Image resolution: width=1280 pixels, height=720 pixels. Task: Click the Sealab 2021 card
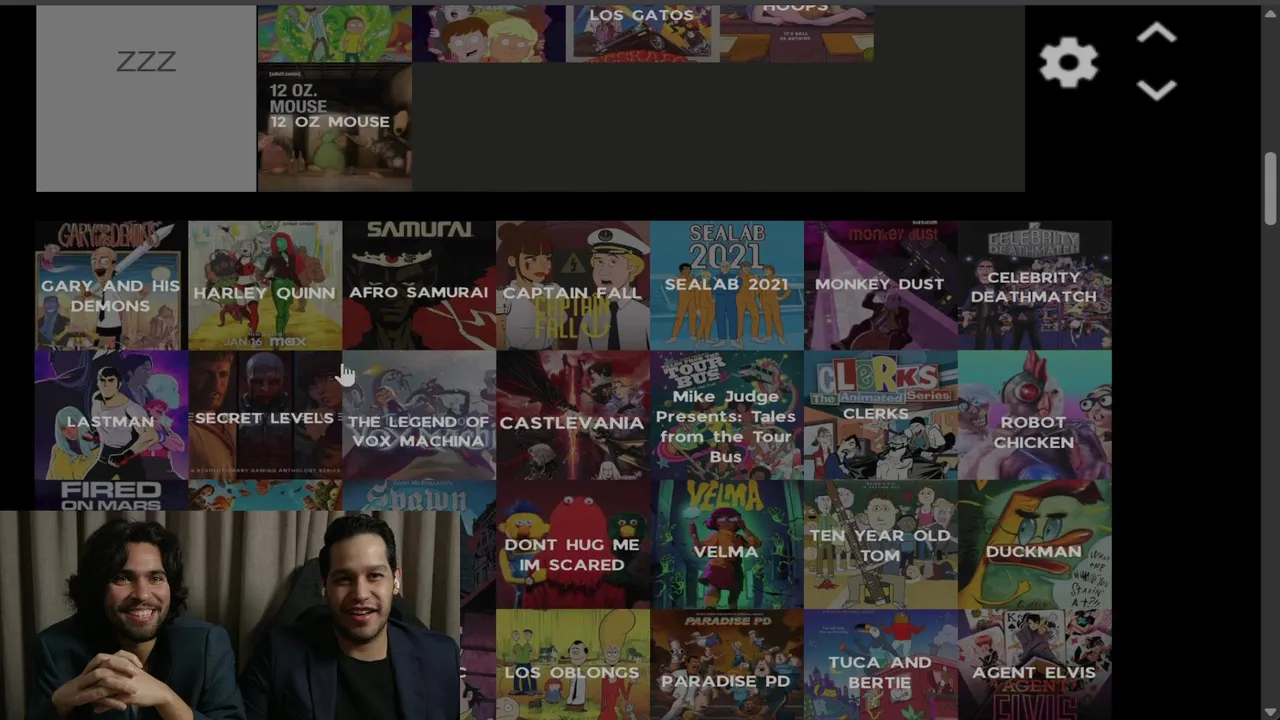(x=727, y=285)
